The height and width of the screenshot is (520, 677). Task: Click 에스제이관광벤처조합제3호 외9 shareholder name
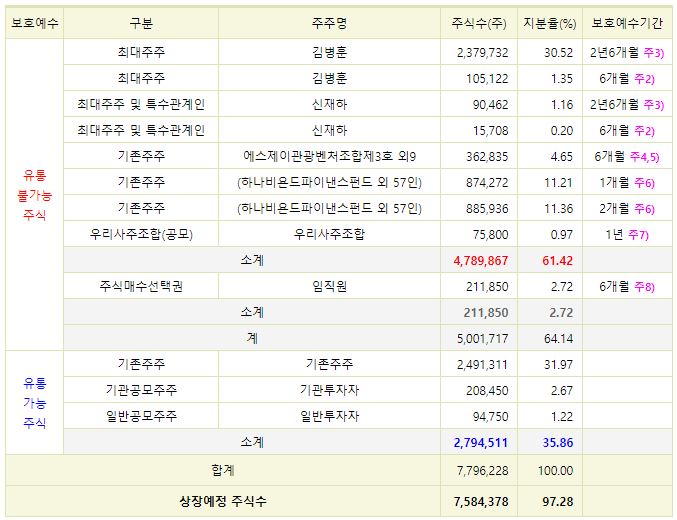[x=329, y=156]
